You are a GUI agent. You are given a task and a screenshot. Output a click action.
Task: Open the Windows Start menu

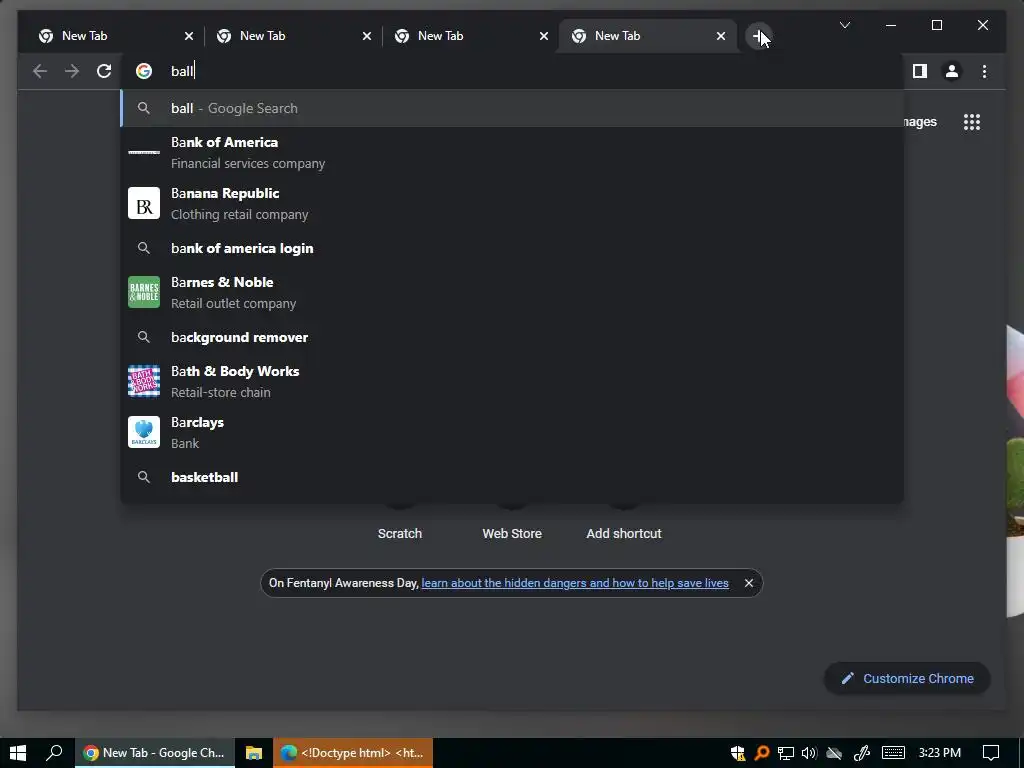[x=18, y=753]
